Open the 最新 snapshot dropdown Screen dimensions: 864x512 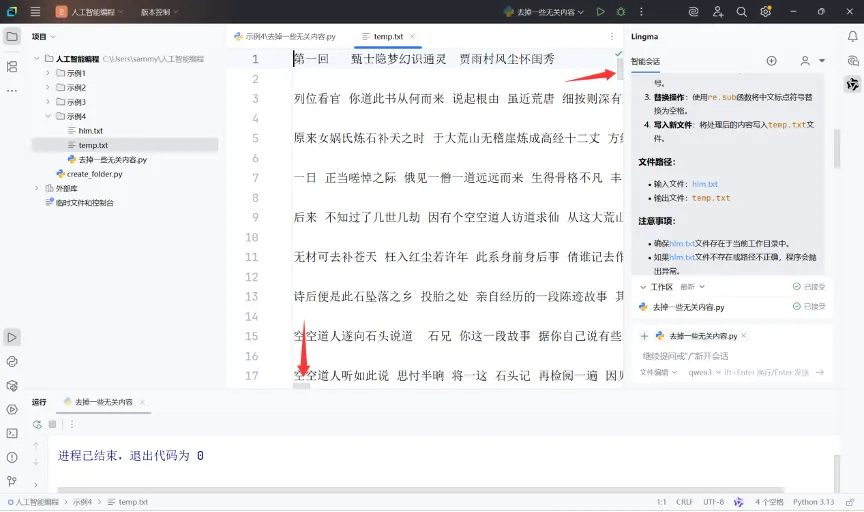click(x=693, y=287)
